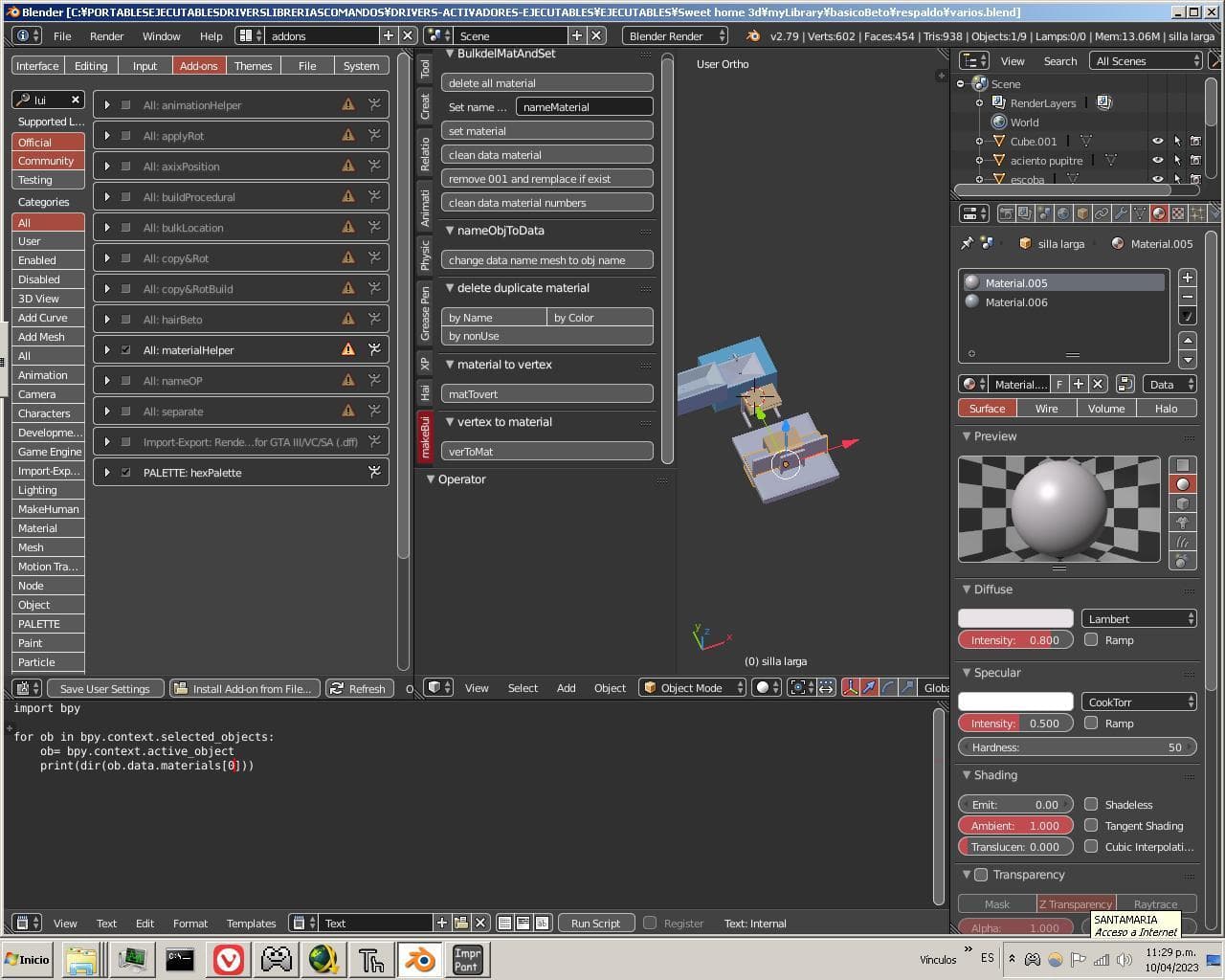Switch to the Wire material type tab
The image size is (1225, 980).
[x=1046, y=408]
